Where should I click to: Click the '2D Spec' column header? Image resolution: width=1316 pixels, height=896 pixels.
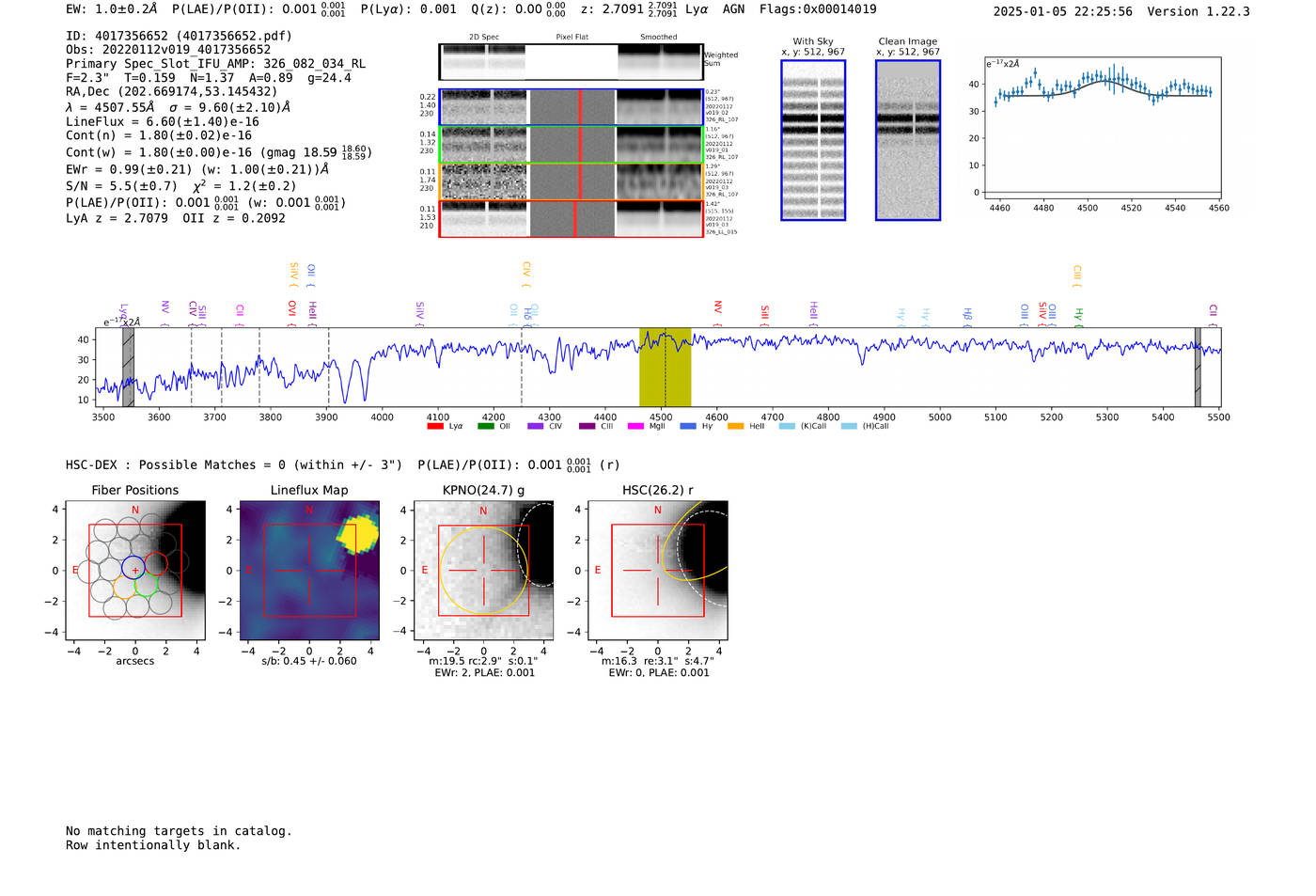484,38
